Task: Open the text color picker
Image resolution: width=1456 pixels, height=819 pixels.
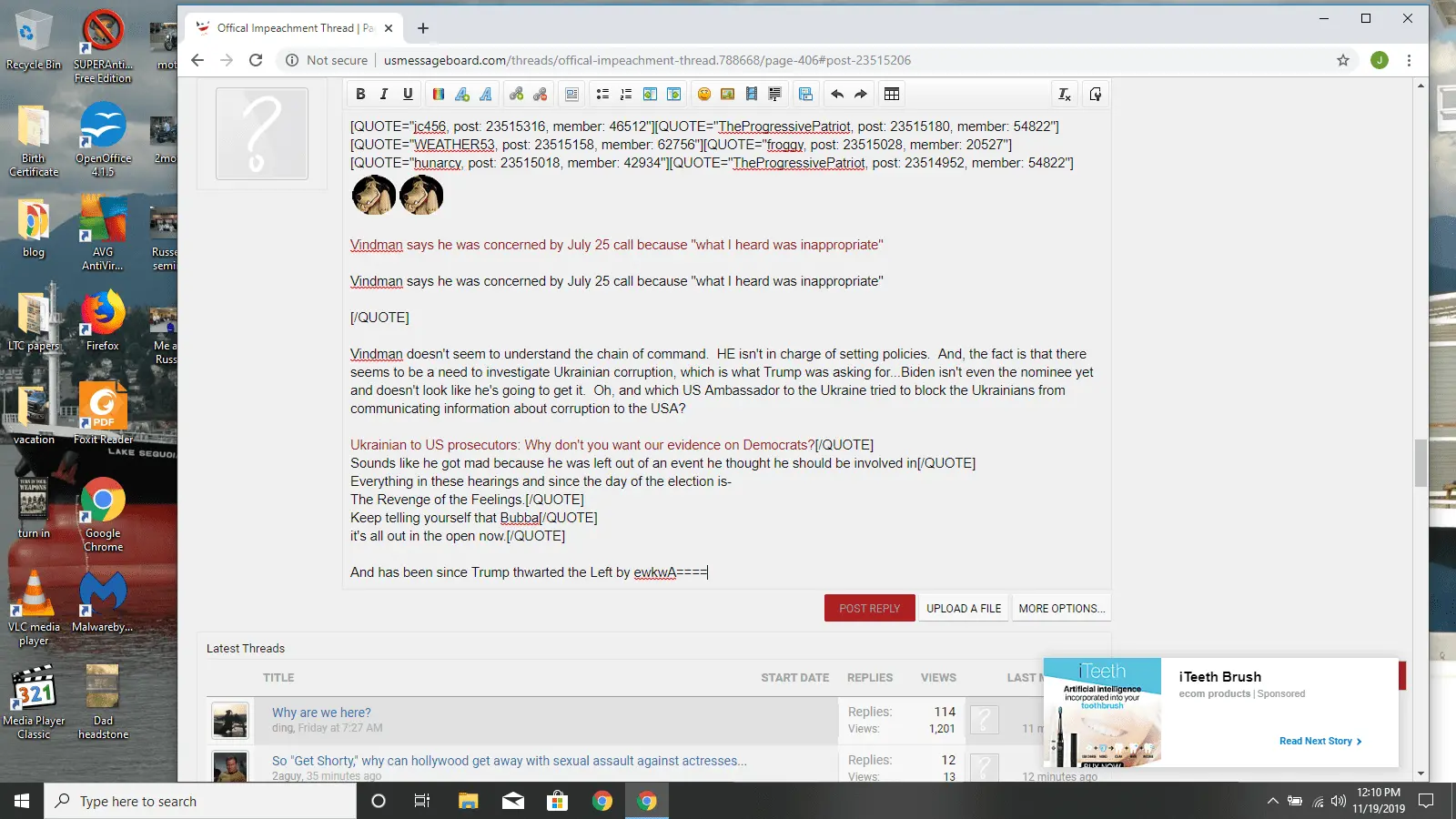Action: tap(439, 94)
